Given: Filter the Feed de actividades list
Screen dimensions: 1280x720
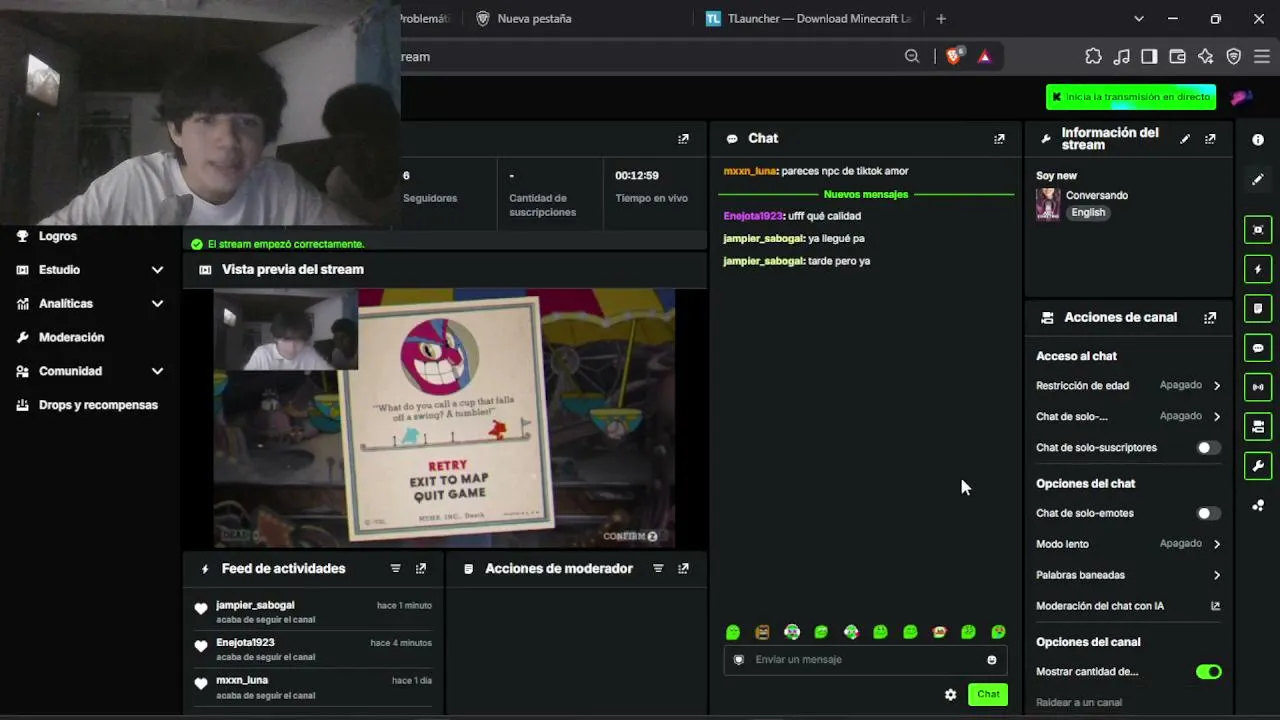Looking at the screenshot, I should point(395,568).
